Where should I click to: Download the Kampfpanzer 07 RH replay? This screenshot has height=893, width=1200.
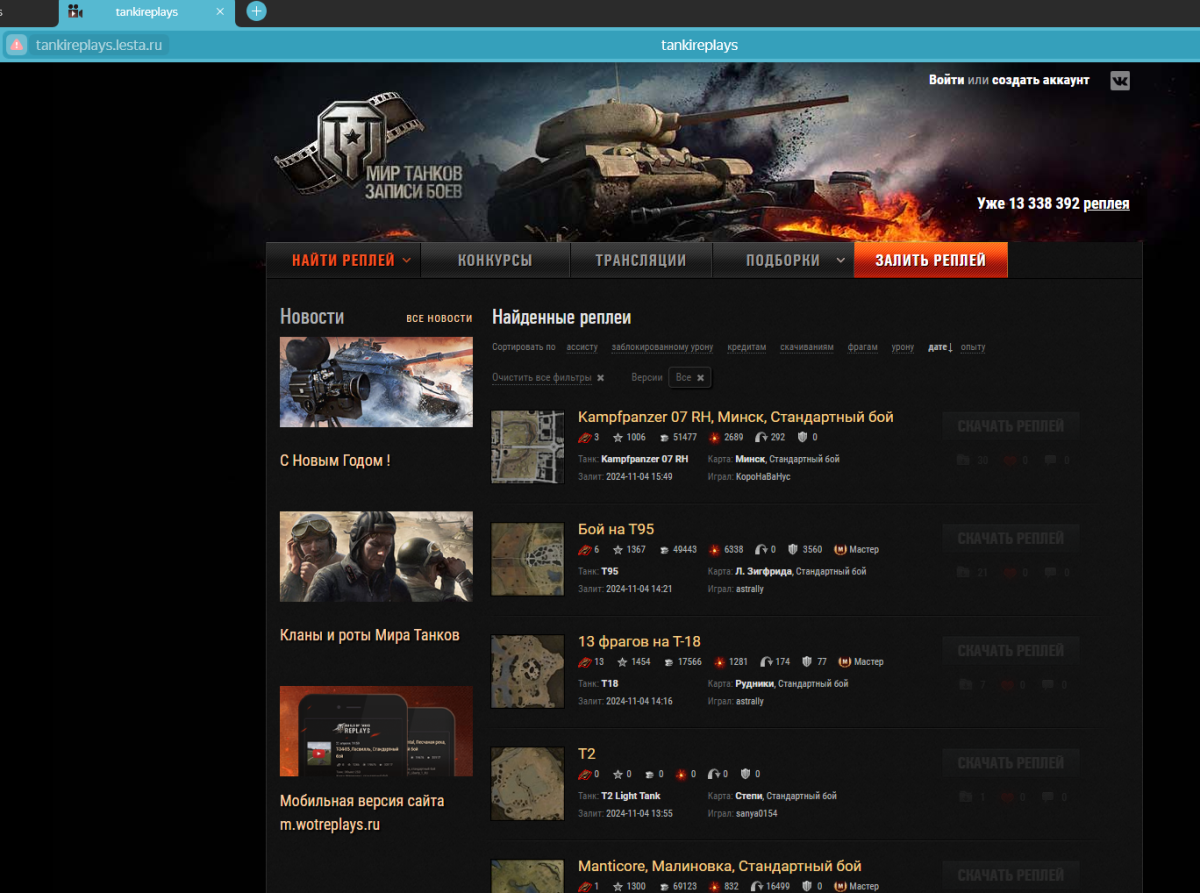tap(1011, 426)
